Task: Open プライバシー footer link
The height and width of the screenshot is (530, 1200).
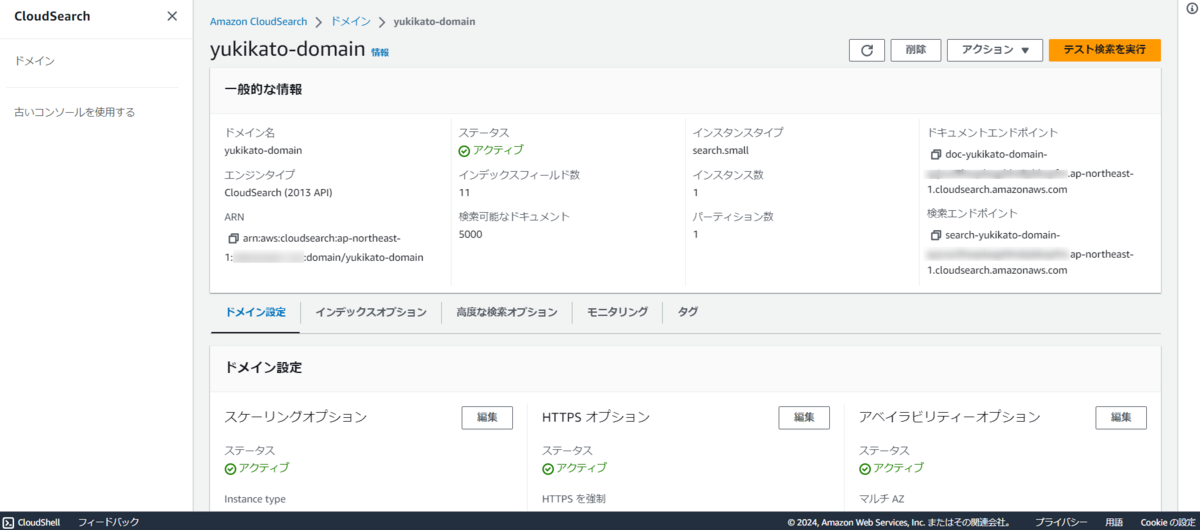Action: (1061, 522)
